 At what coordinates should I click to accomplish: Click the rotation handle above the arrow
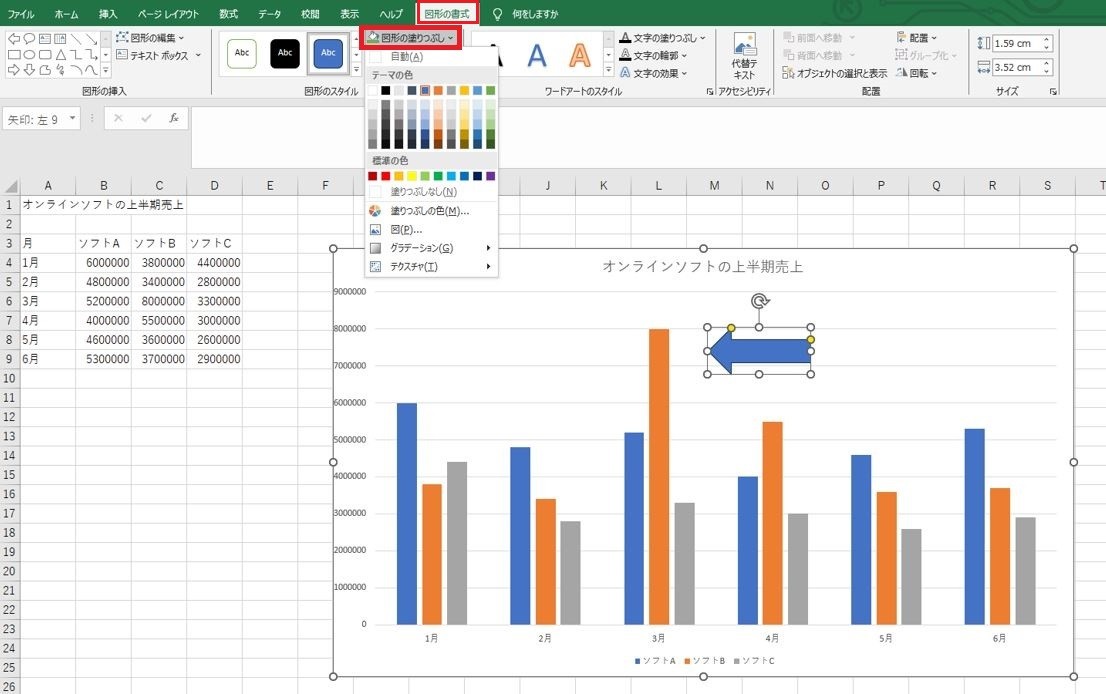[x=759, y=301]
